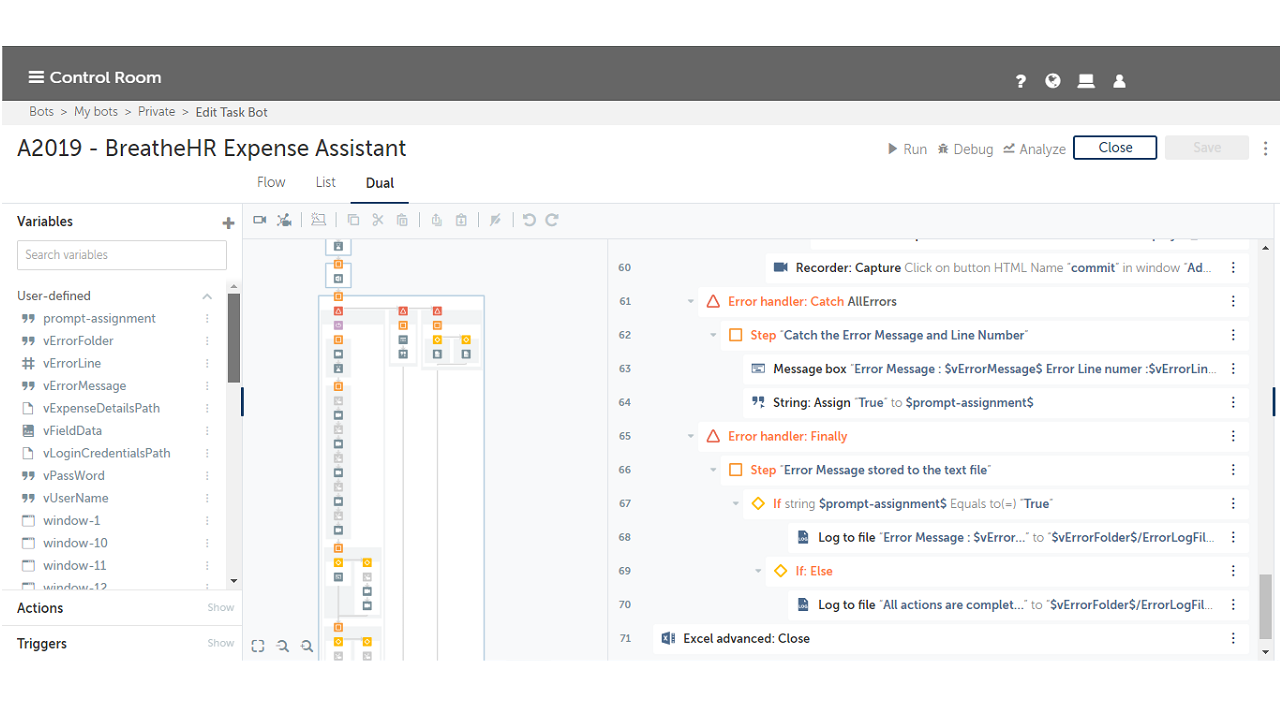Collapse the Error handler: Finally block
Viewport: 1280px width, 720px height.
[x=691, y=436]
